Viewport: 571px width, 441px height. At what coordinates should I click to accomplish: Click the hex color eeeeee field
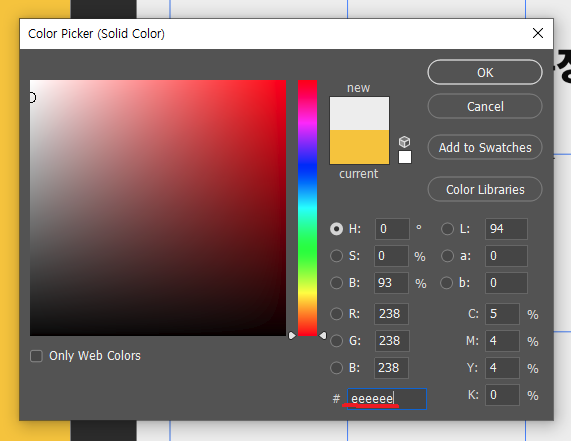click(x=387, y=399)
